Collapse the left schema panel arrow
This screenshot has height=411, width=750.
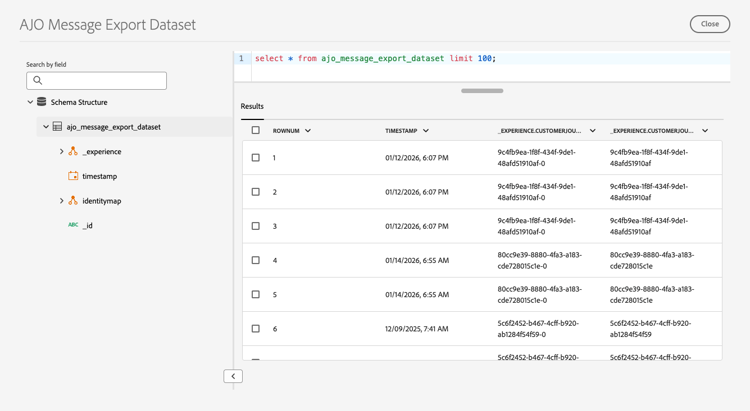coord(233,376)
